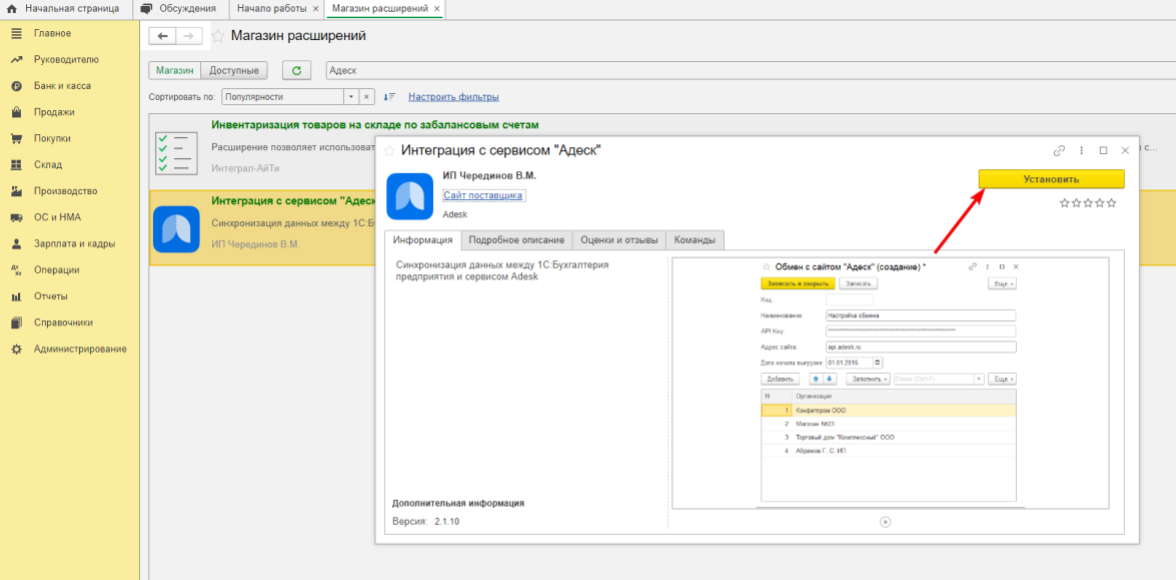
Task: Click the ИП Черединов В.М. name in dialog
Action: [490, 176]
